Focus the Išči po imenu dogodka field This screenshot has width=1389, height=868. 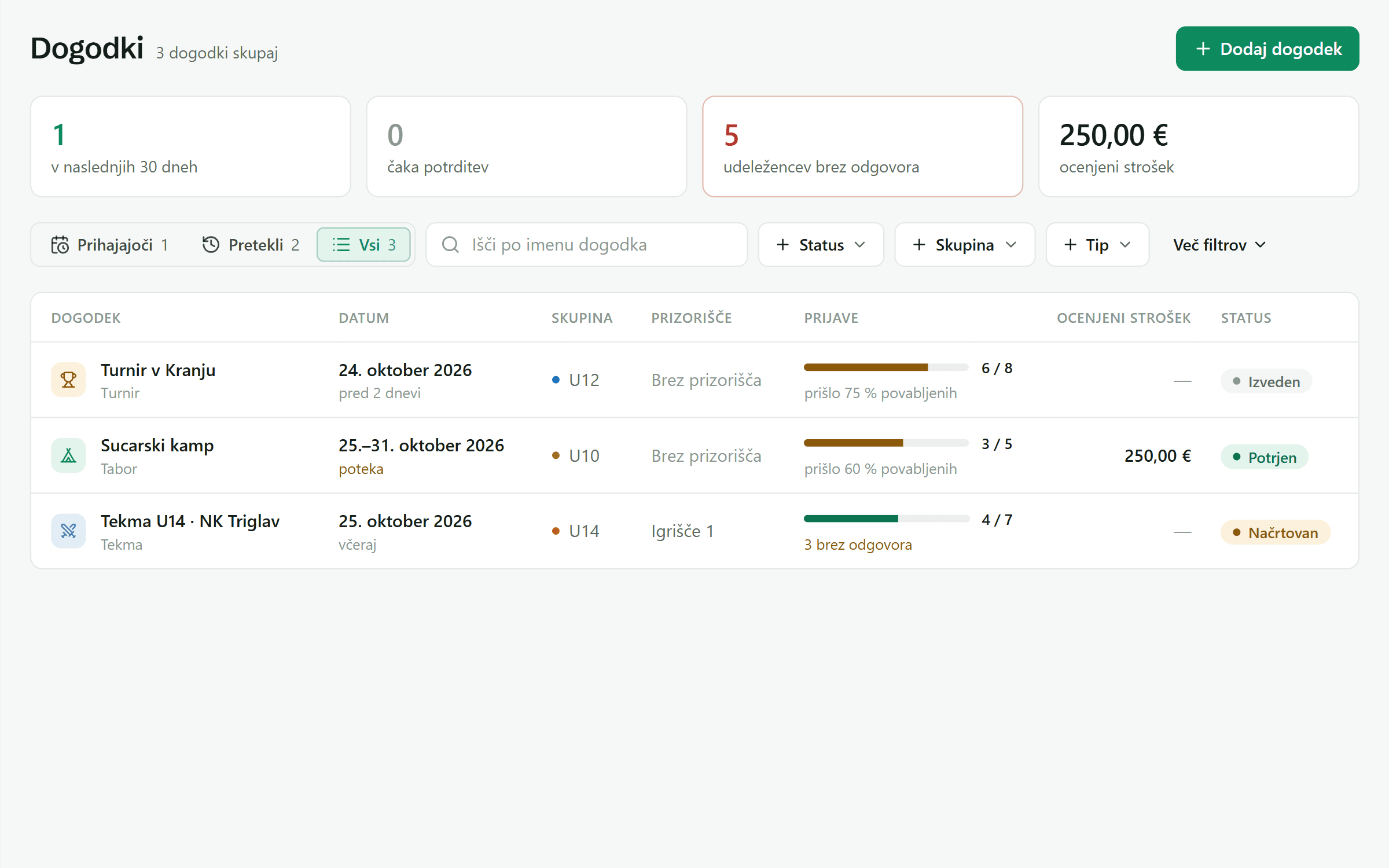coord(587,245)
